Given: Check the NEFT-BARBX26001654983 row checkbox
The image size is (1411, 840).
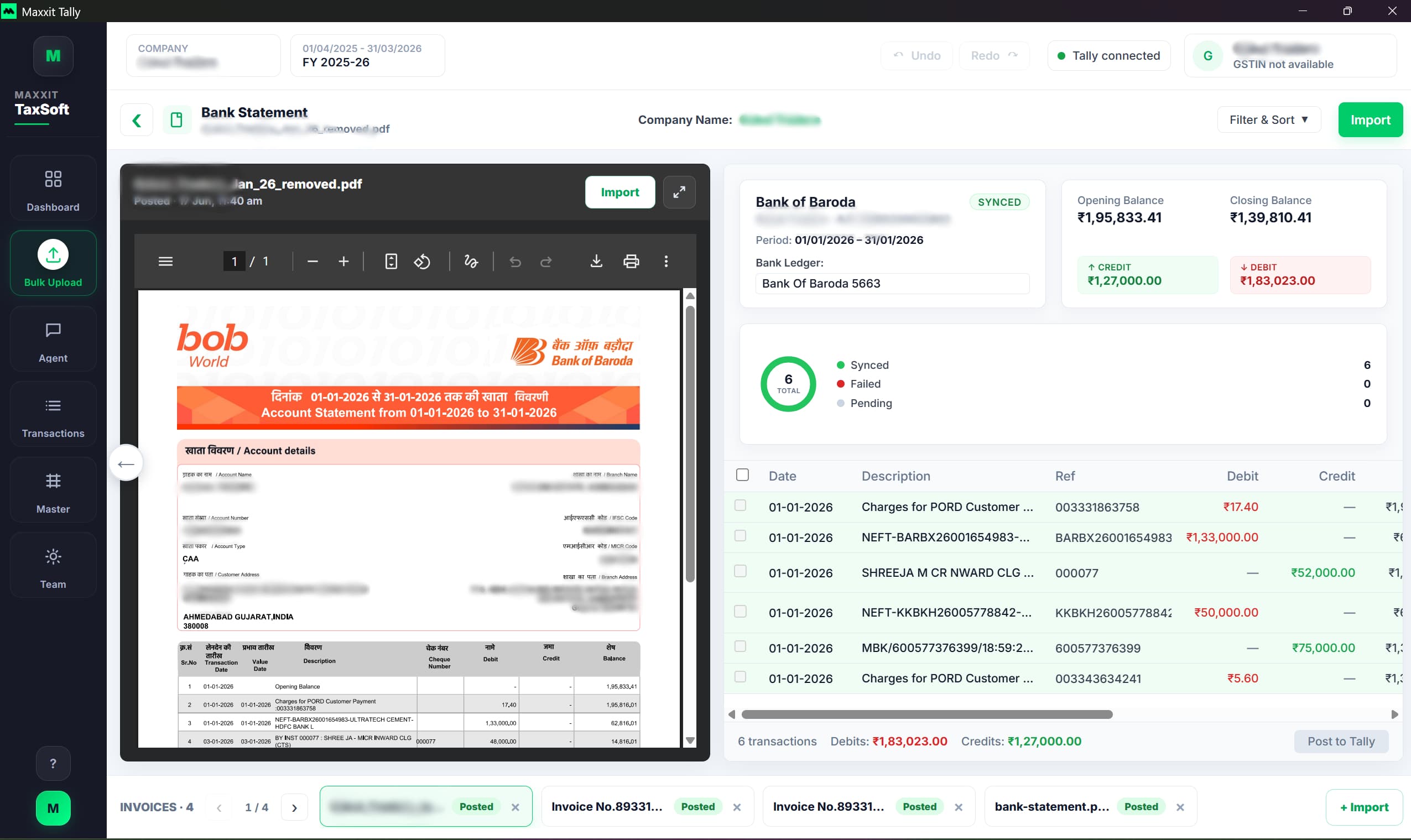Looking at the screenshot, I should click(x=740, y=536).
